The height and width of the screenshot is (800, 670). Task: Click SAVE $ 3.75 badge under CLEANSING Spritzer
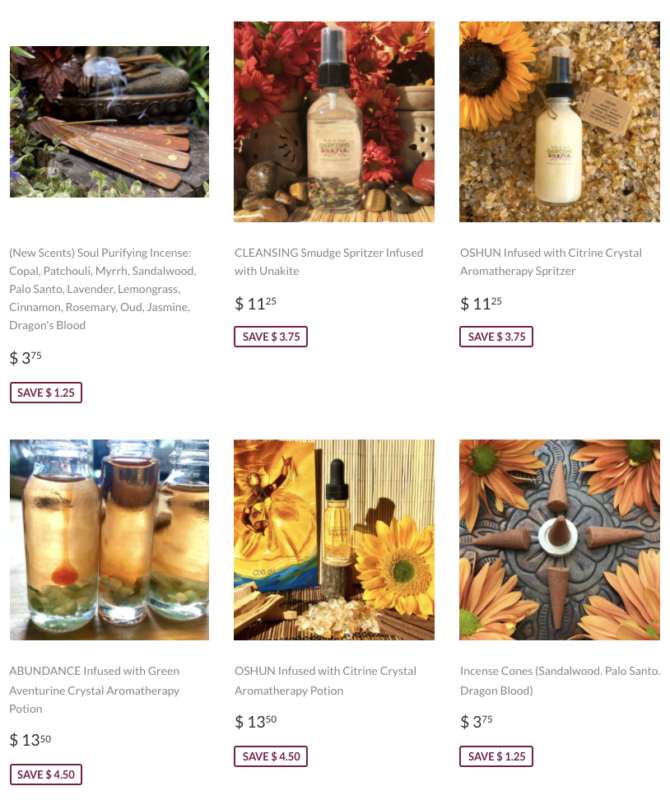[271, 337]
